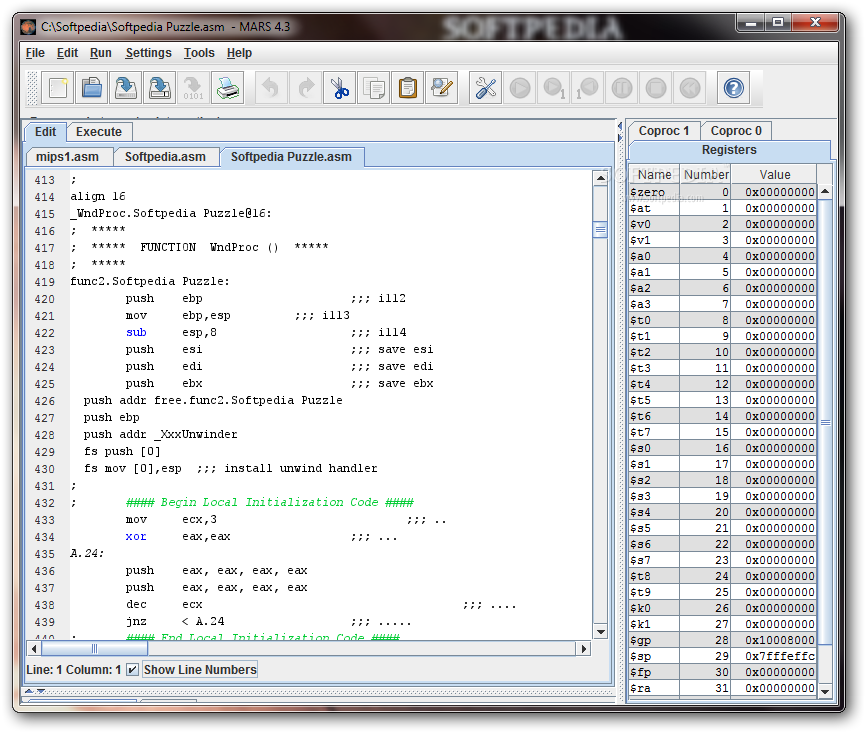The height and width of the screenshot is (733, 866).
Task: Undo the last step icon
Action: pos(588,88)
